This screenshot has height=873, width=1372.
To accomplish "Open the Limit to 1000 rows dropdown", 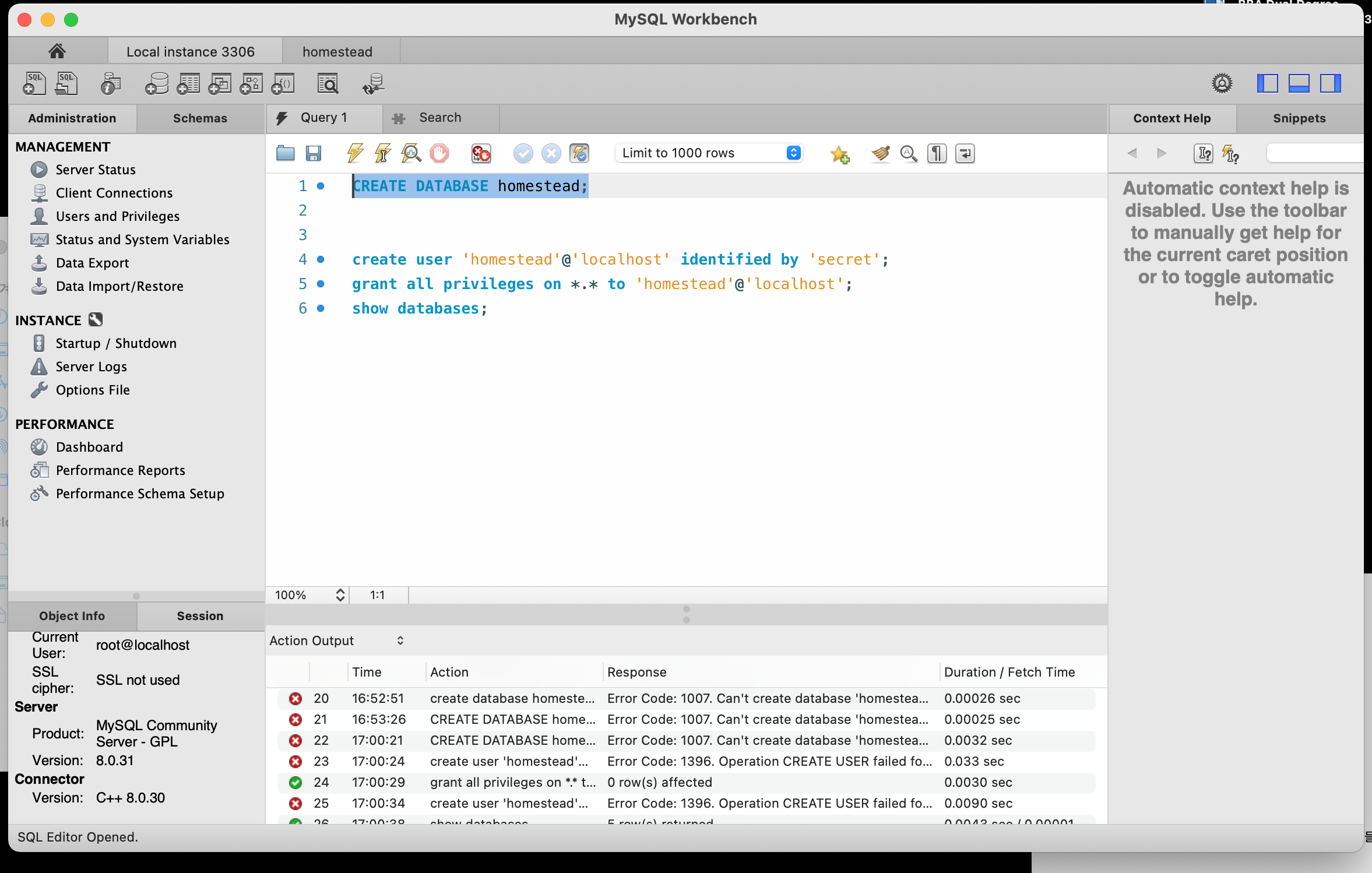I will click(x=709, y=153).
